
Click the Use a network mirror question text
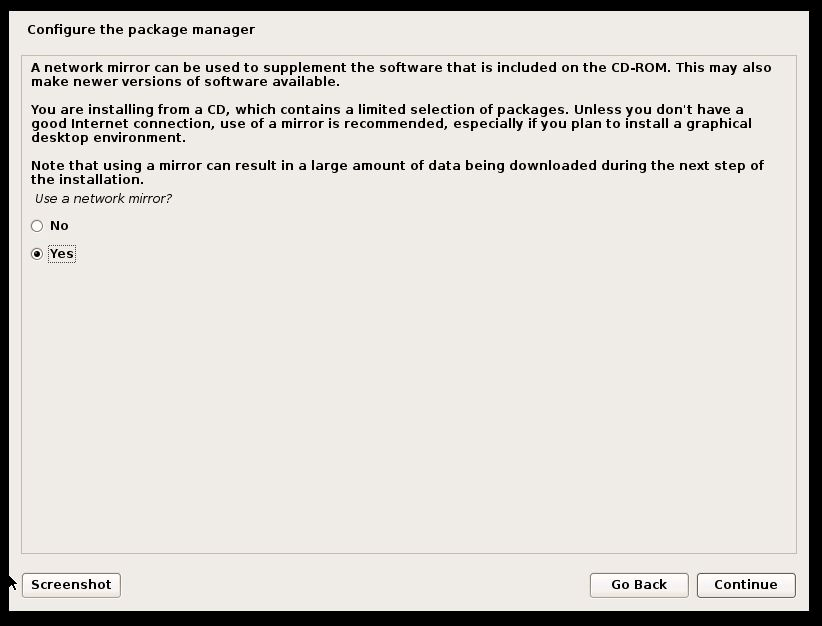[103, 200]
